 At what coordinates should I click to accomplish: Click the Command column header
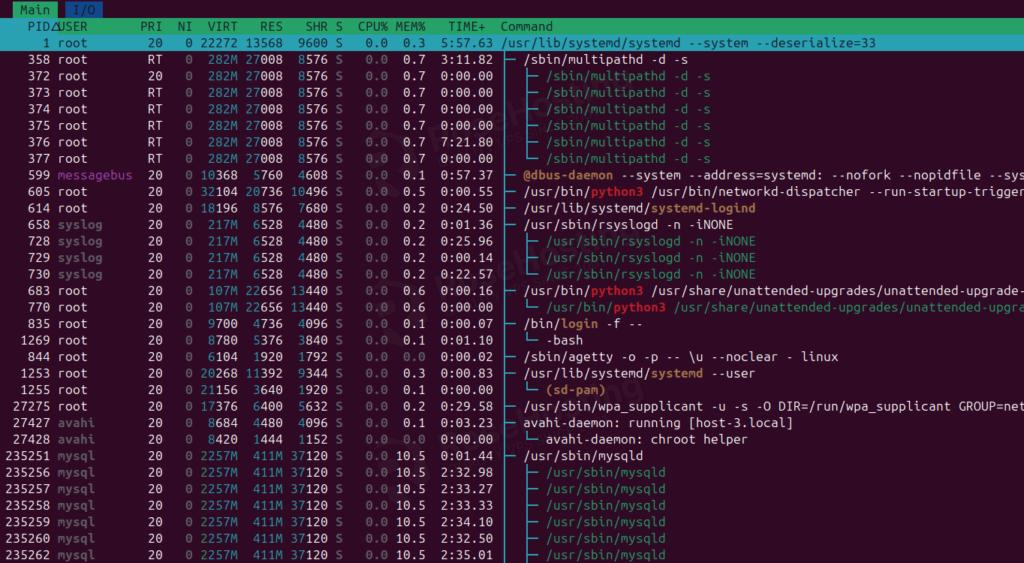[x=526, y=27]
